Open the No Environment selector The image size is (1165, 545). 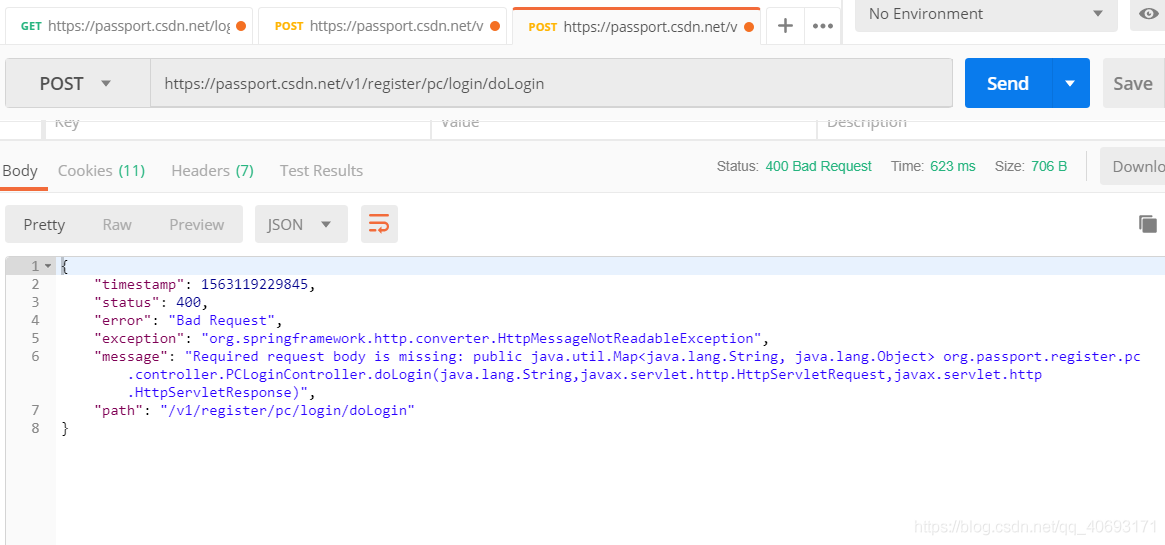click(985, 14)
